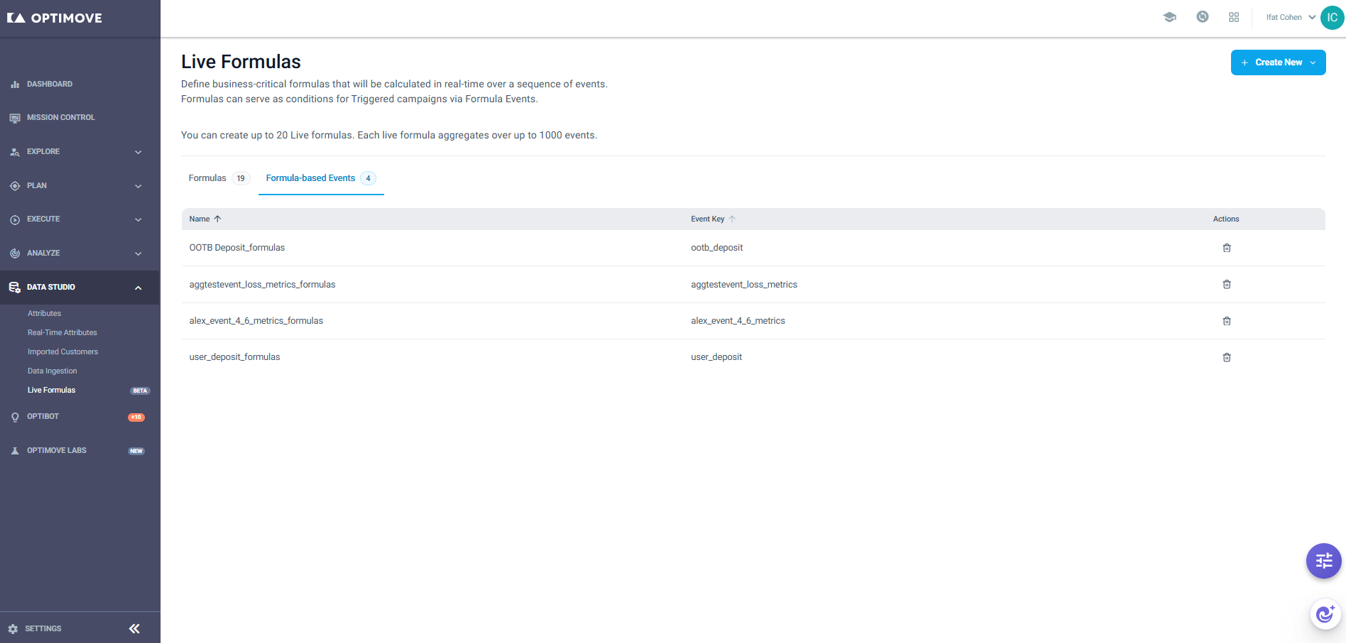The image size is (1354, 643).
Task: Delete the alex_event_4_6_metrics_formulas event
Action: tap(1226, 321)
